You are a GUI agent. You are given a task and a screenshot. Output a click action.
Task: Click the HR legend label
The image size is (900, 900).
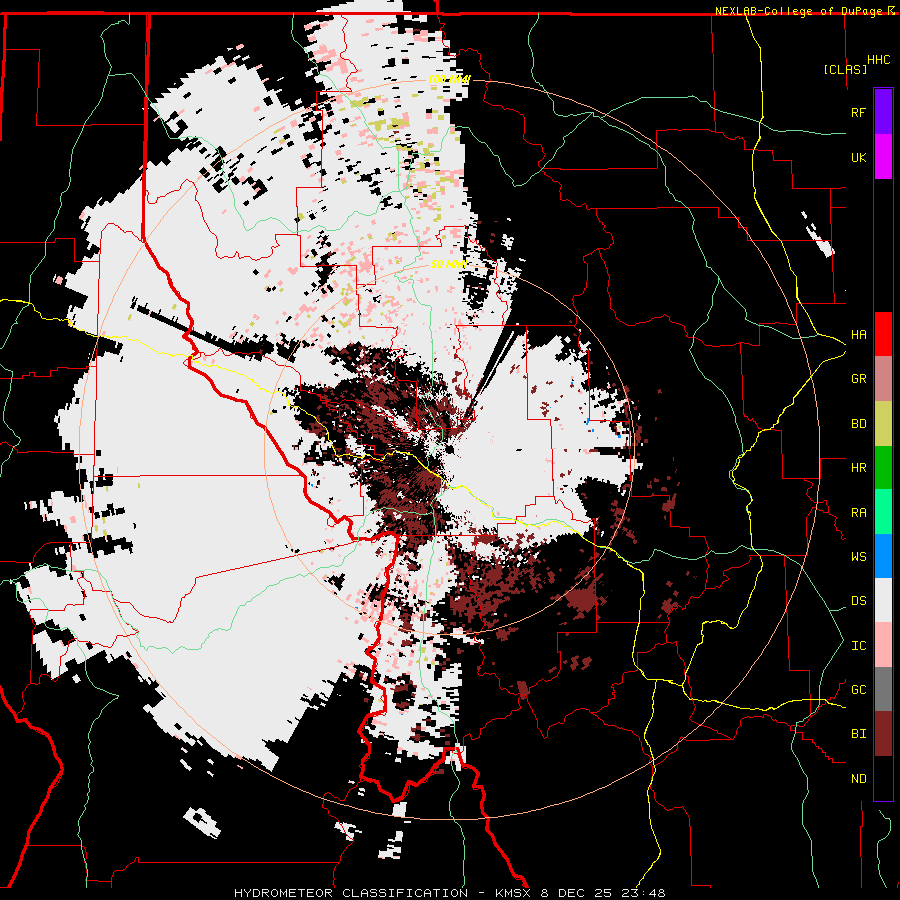858,468
